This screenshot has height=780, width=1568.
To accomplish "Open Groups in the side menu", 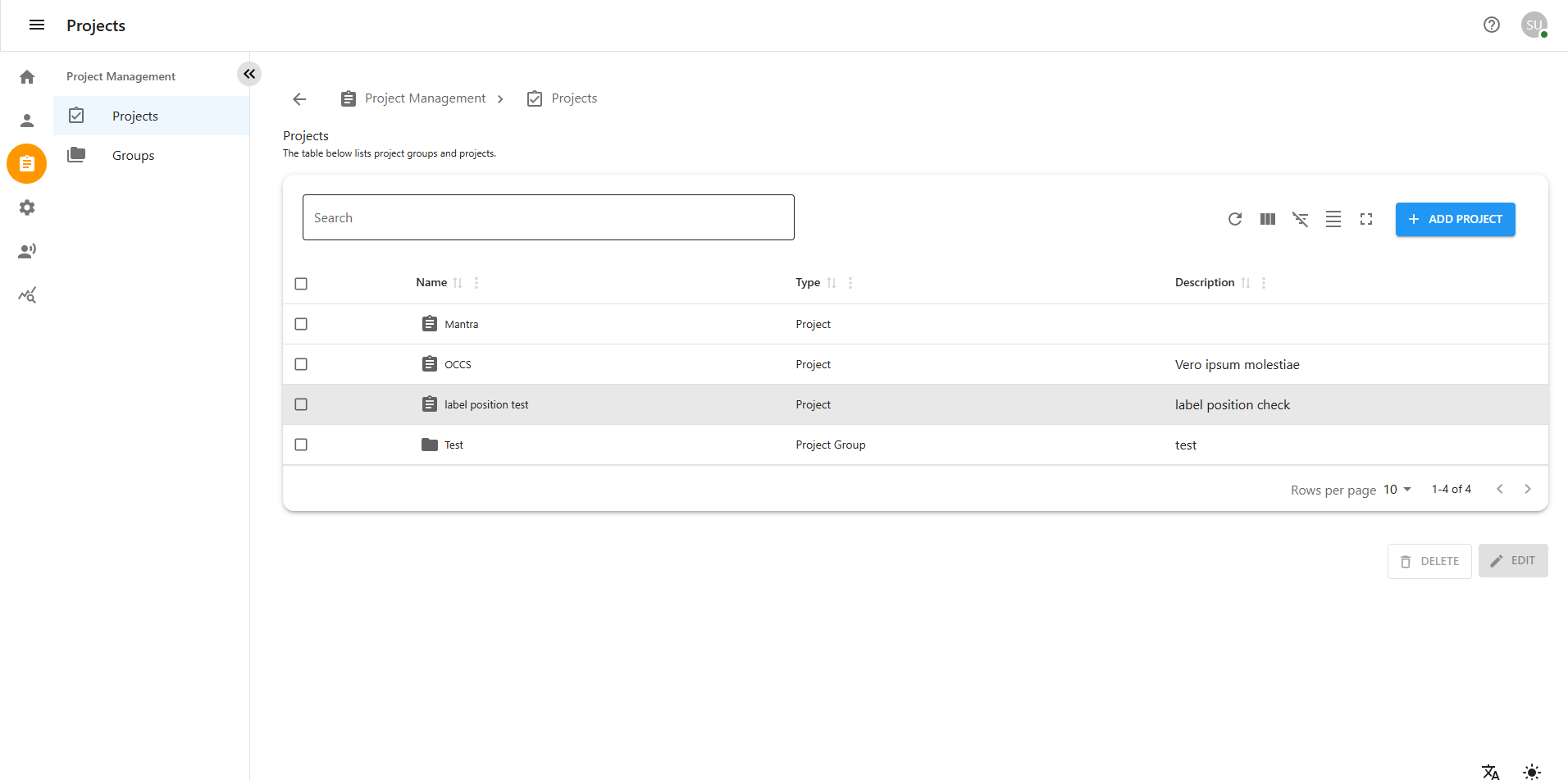I will tap(133, 156).
